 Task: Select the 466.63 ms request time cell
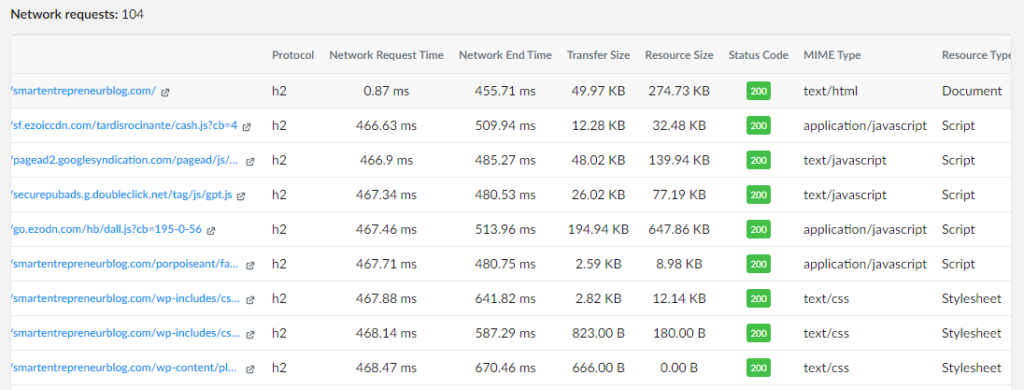[x=387, y=126]
